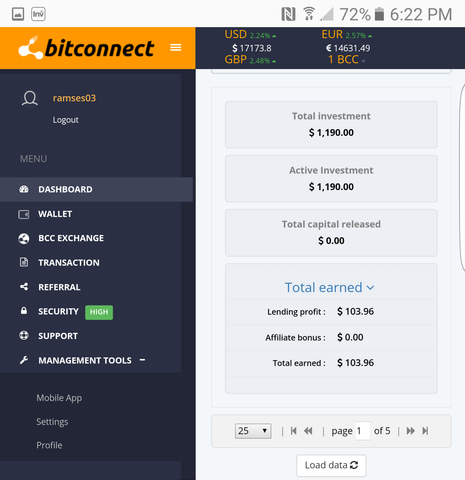Viewport: 465px width, 480px height.
Task: Click the Referral share icon
Action: pyautogui.click(x=24, y=287)
